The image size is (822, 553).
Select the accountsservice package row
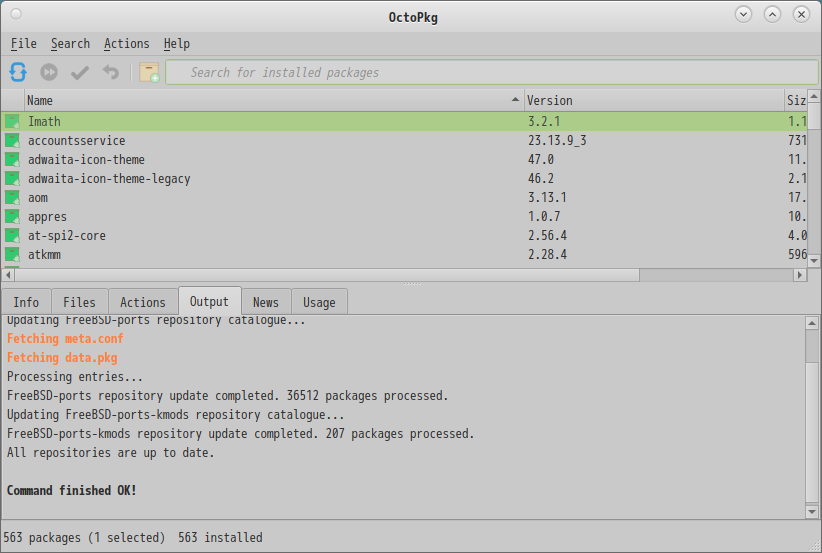pyautogui.click(x=404, y=140)
